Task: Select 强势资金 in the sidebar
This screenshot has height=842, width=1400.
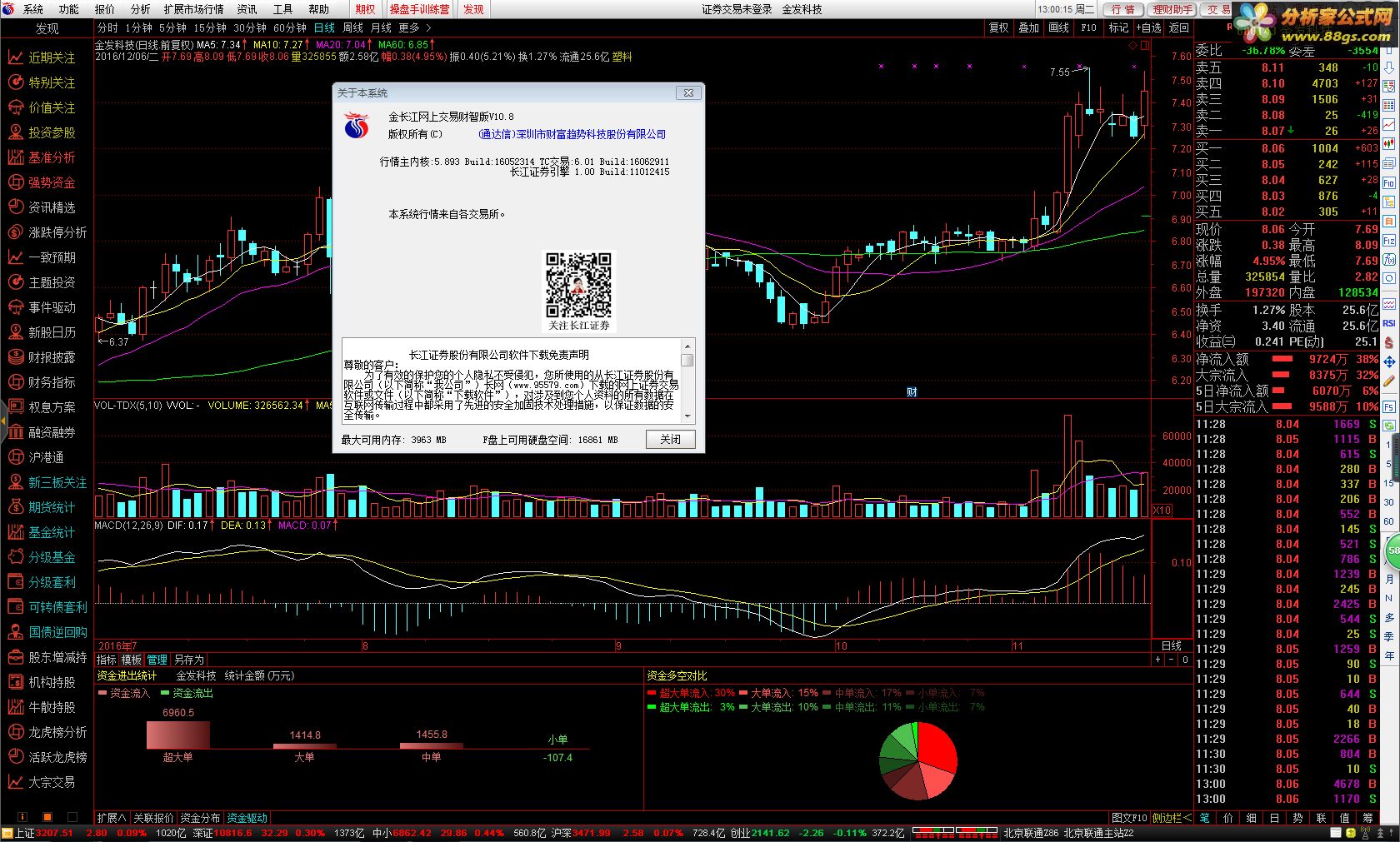Action: click(42, 182)
